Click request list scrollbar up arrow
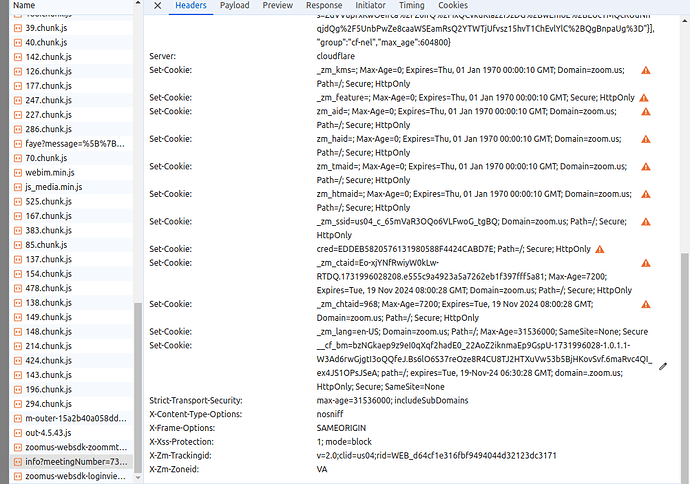The image size is (690, 484). 138,3
